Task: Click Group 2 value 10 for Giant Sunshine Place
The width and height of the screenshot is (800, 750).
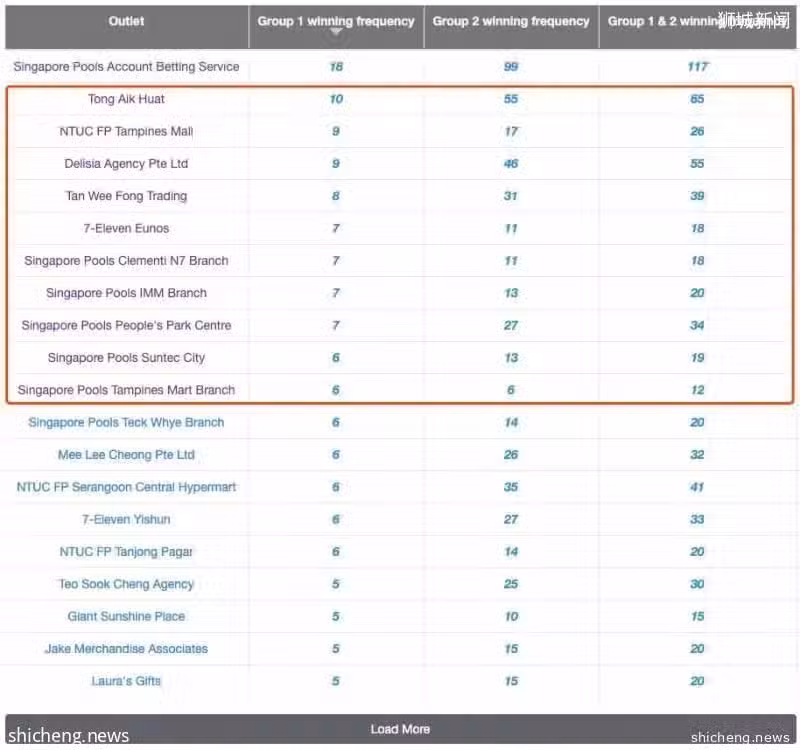Action: click(x=511, y=617)
